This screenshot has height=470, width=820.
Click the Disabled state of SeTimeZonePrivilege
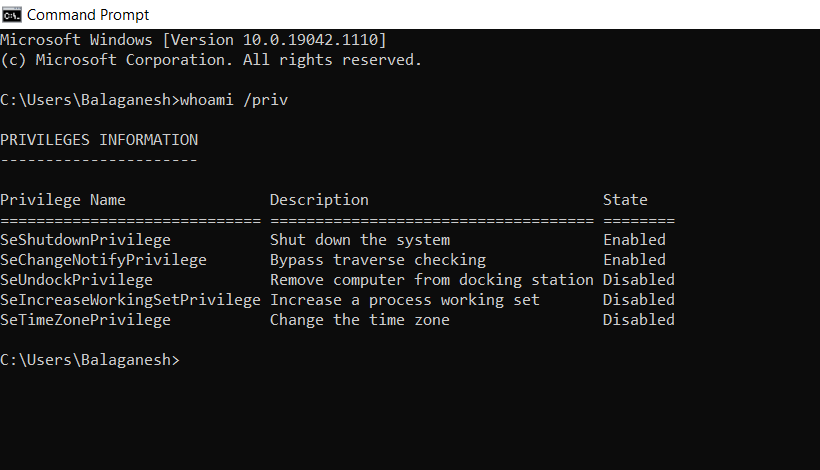(639, 320)
